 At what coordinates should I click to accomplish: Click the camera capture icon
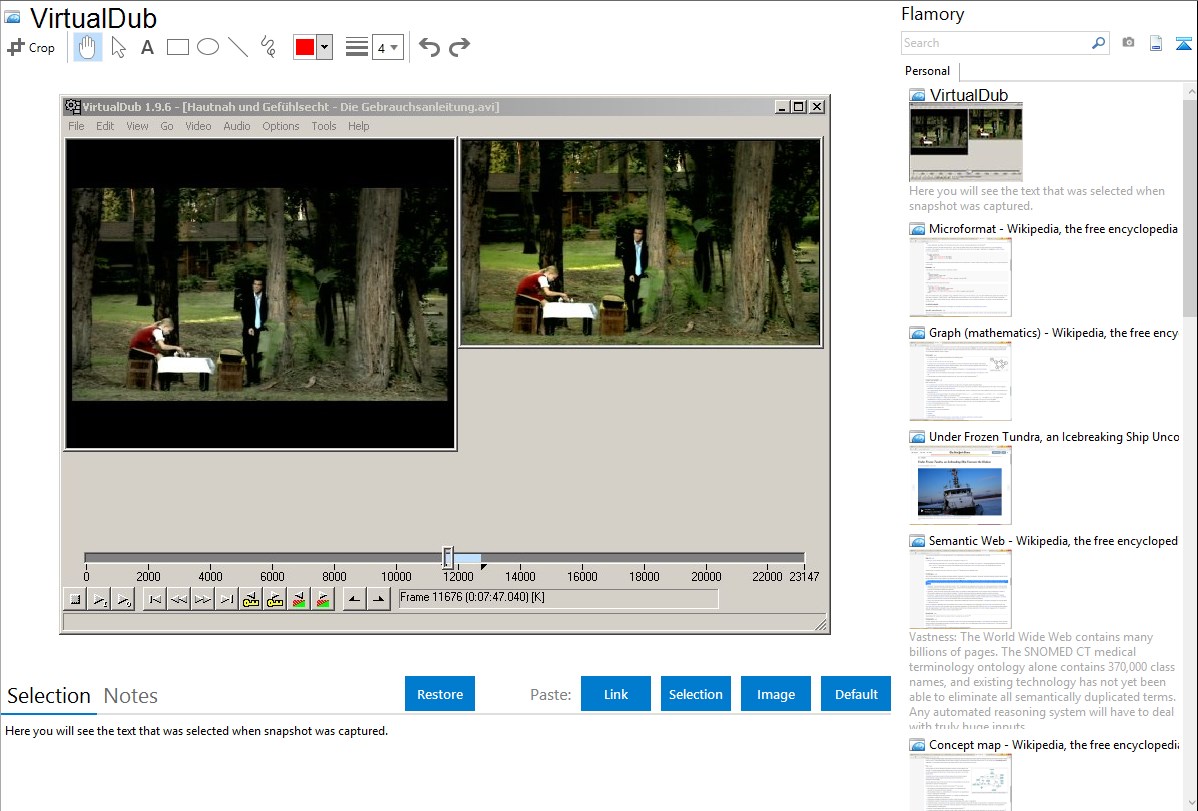tap(1128, 43)
